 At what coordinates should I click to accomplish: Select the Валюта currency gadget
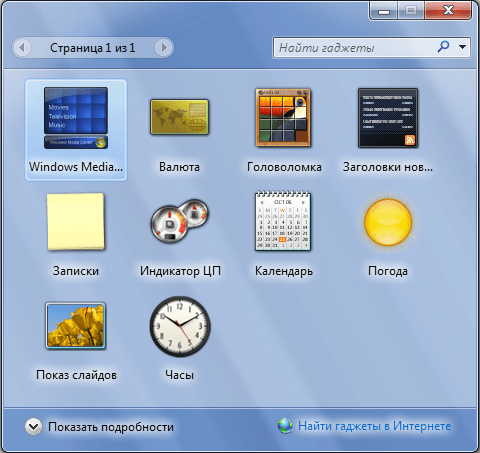pyautogui.click(x=179, y=130)
